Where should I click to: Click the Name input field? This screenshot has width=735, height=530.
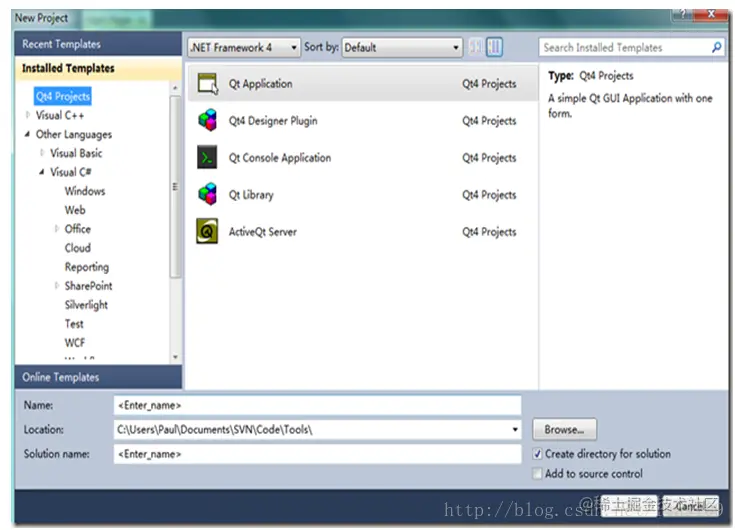(x=317, y=405)
